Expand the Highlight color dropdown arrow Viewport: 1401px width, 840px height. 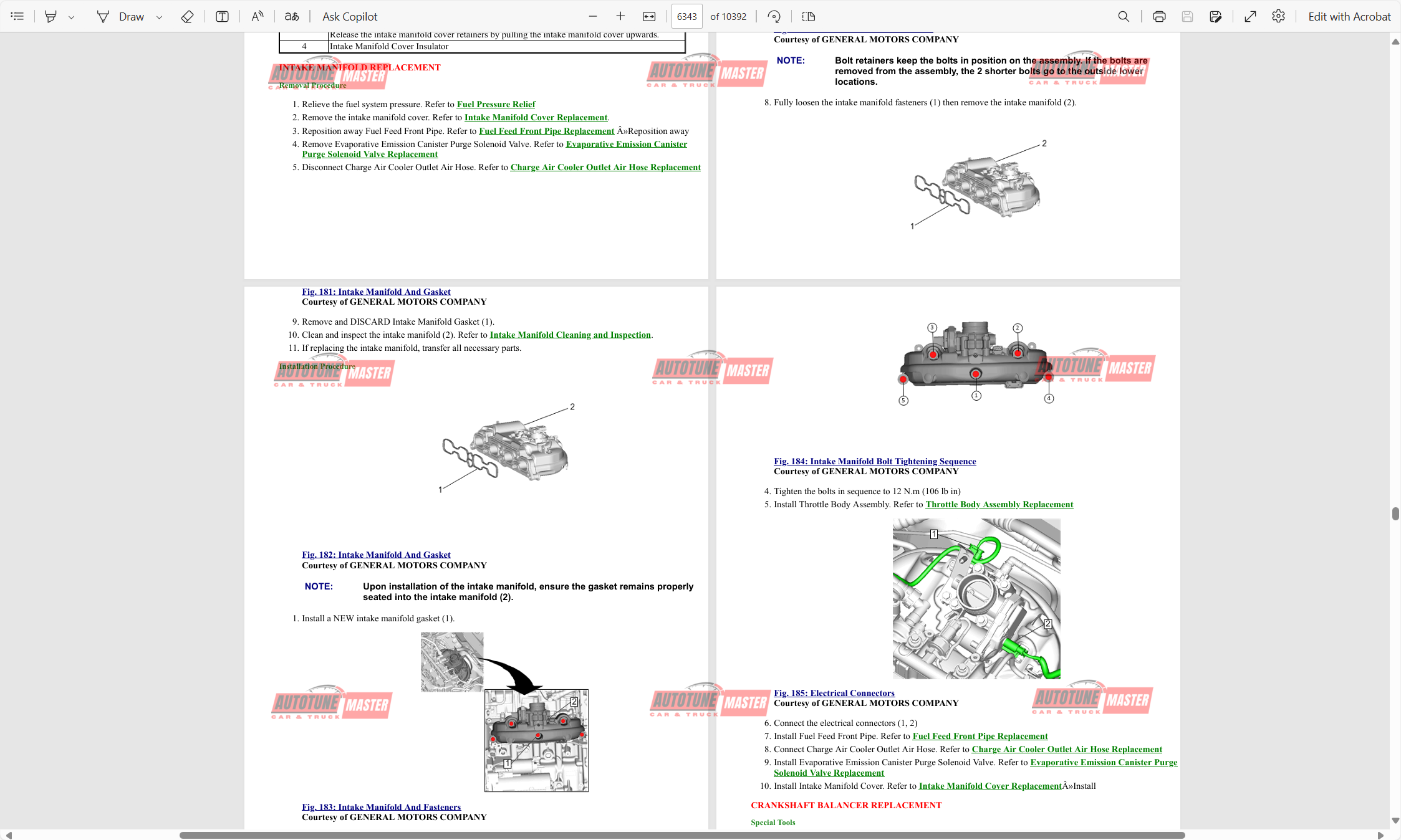click(71, 17)
